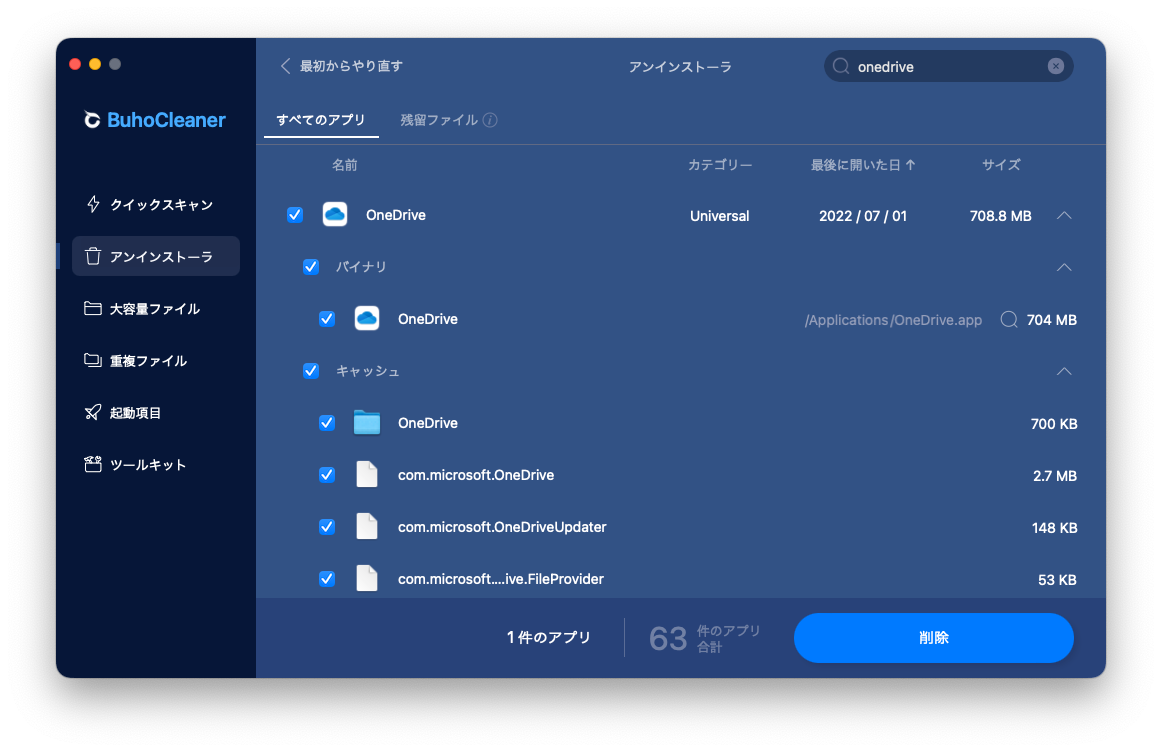The height and width of the screenshot is (752, 1162).
Task: Click the 148 KB size value
Action: (x=1054, y=528)
